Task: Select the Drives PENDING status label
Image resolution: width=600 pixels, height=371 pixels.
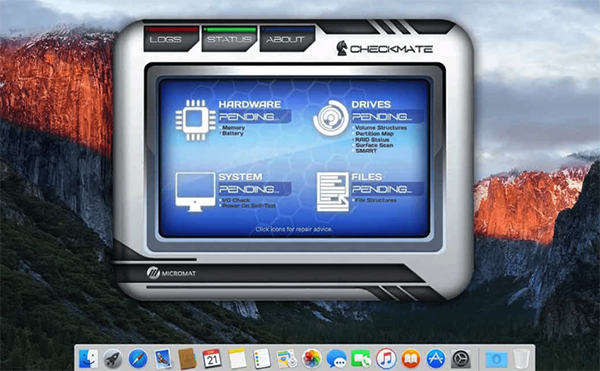Action: point(388,117)
